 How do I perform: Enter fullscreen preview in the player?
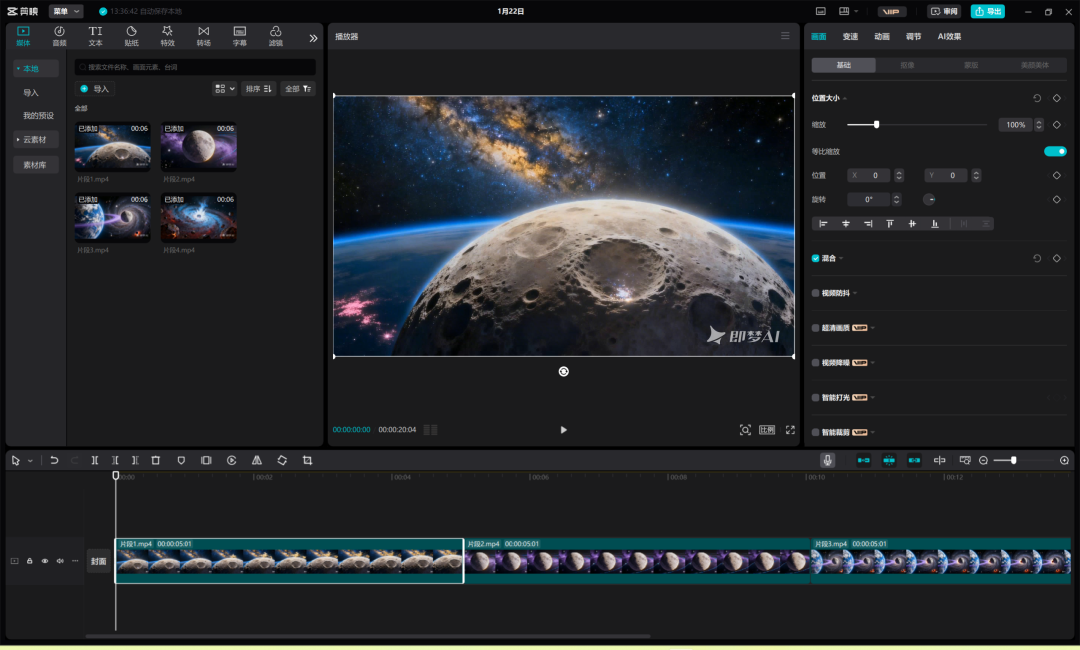point(790,430)
